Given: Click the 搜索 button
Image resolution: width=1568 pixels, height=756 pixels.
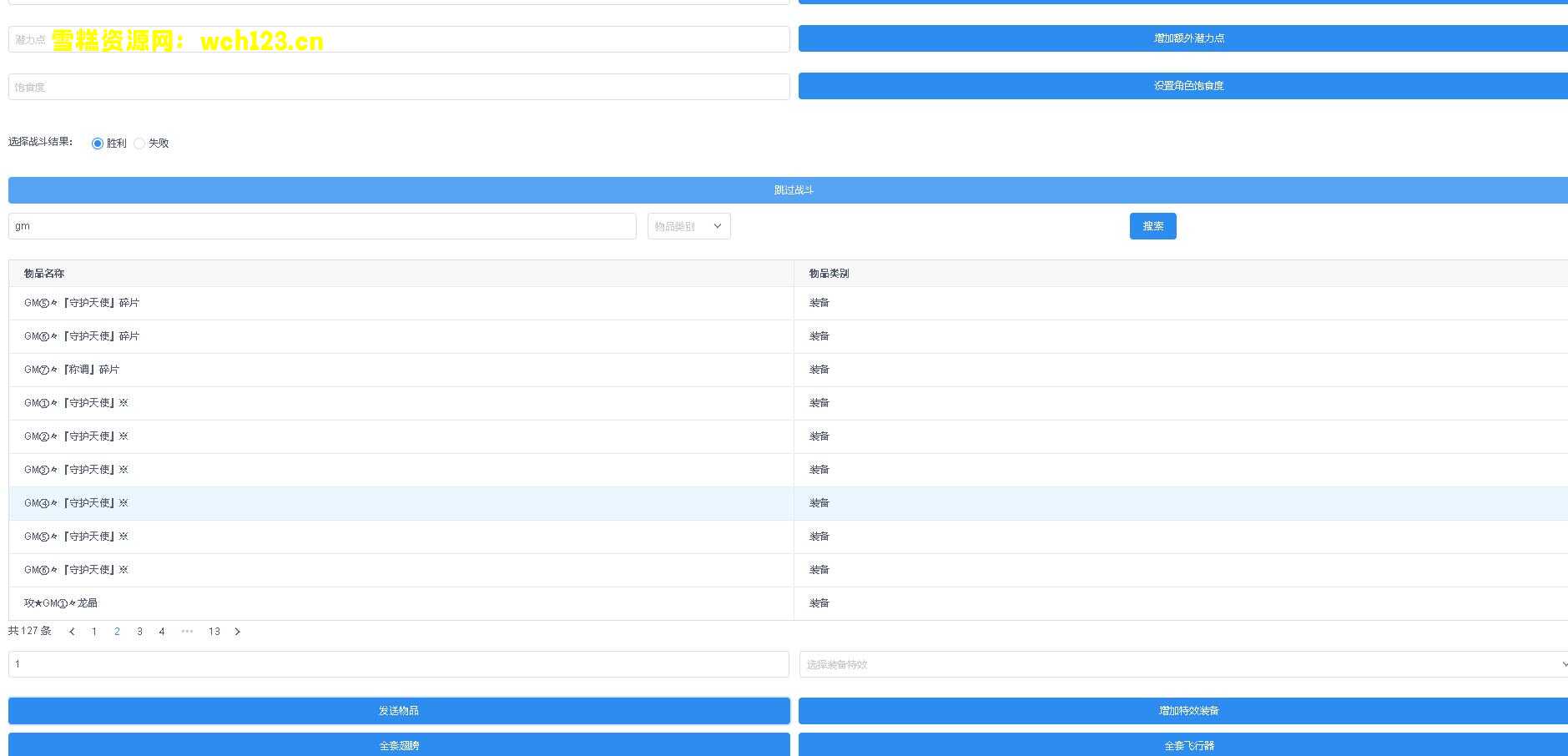Looking at the screenshot, I should (1152, 226).
